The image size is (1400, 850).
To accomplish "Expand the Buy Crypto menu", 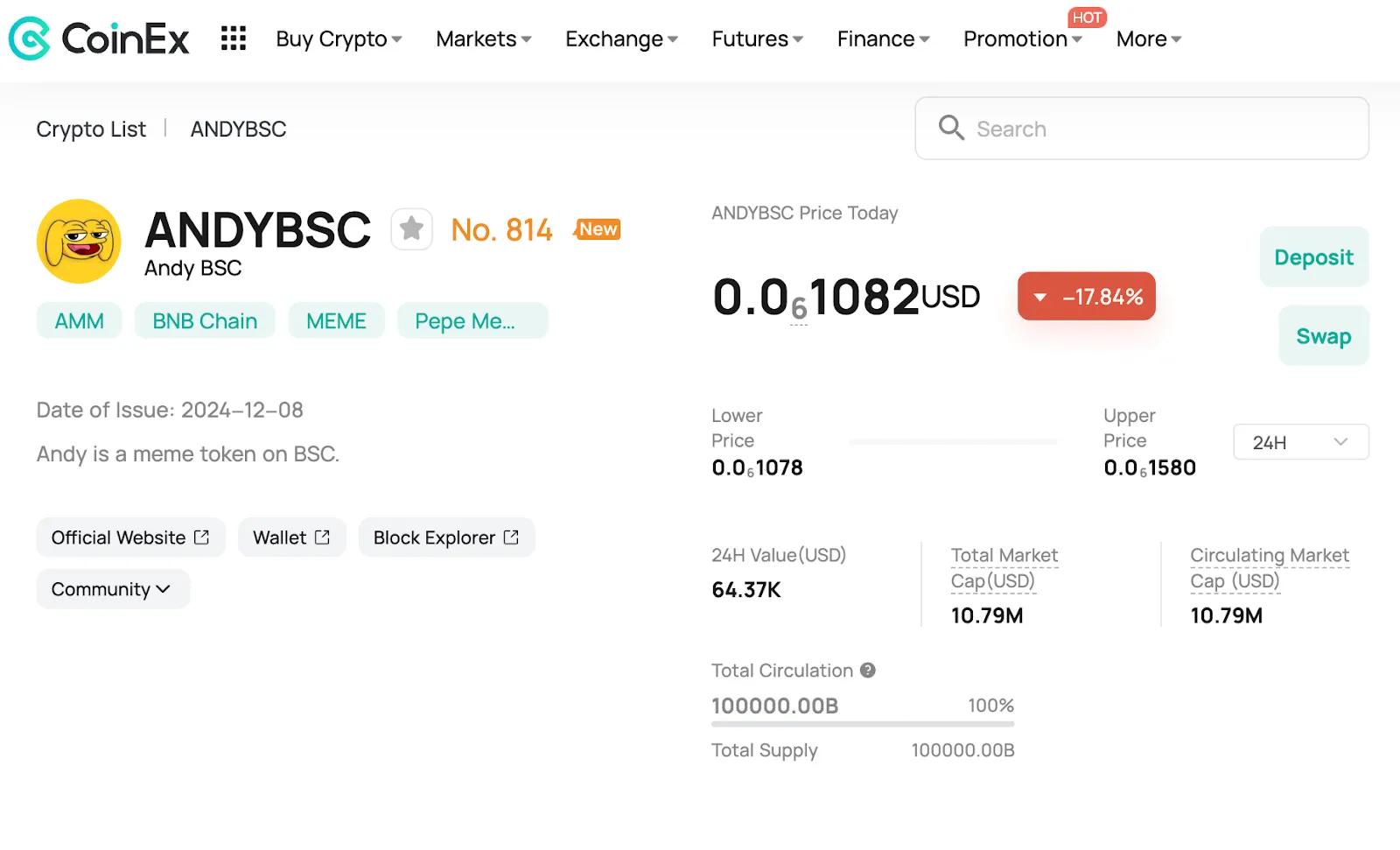I will click(x=339, y=39).
